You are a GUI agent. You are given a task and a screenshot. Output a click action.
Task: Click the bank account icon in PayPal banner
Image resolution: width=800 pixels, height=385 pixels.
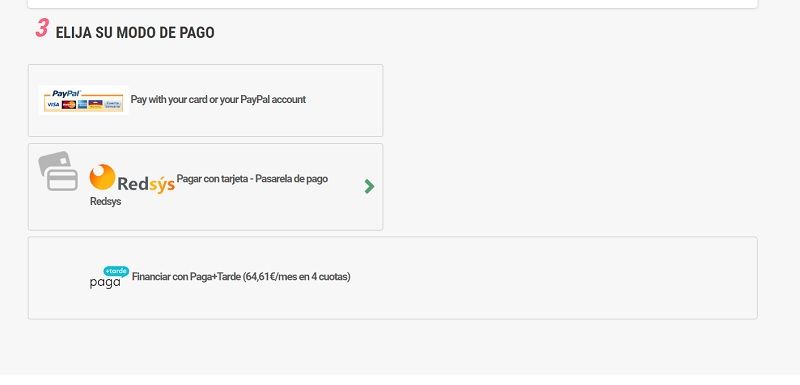(113, 105)
